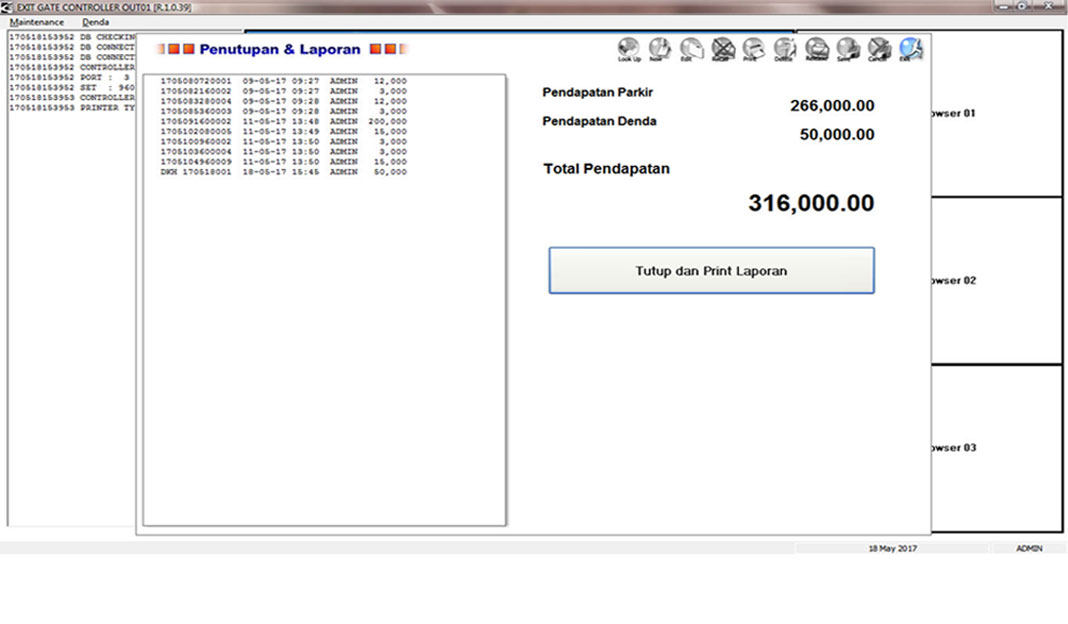This screenshot has width=1068, height=624.
Task: Select the Edit toolbar icon
Action: [691, 48]
